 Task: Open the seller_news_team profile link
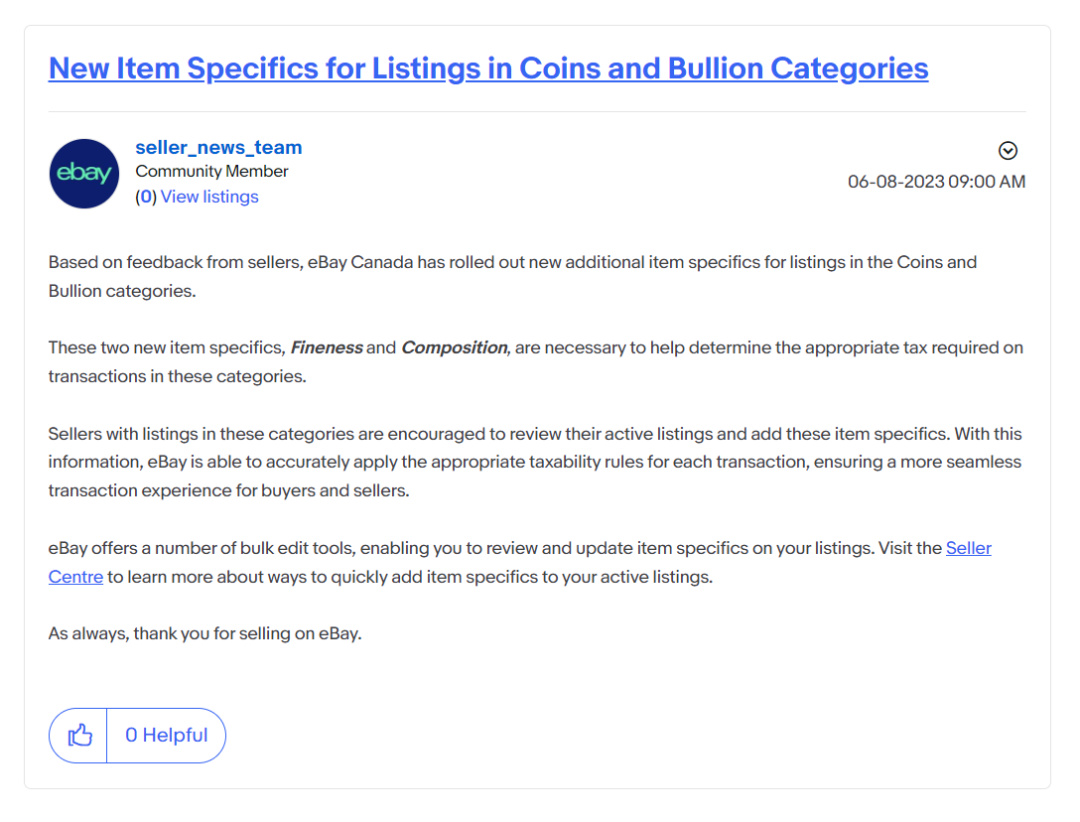218,148
